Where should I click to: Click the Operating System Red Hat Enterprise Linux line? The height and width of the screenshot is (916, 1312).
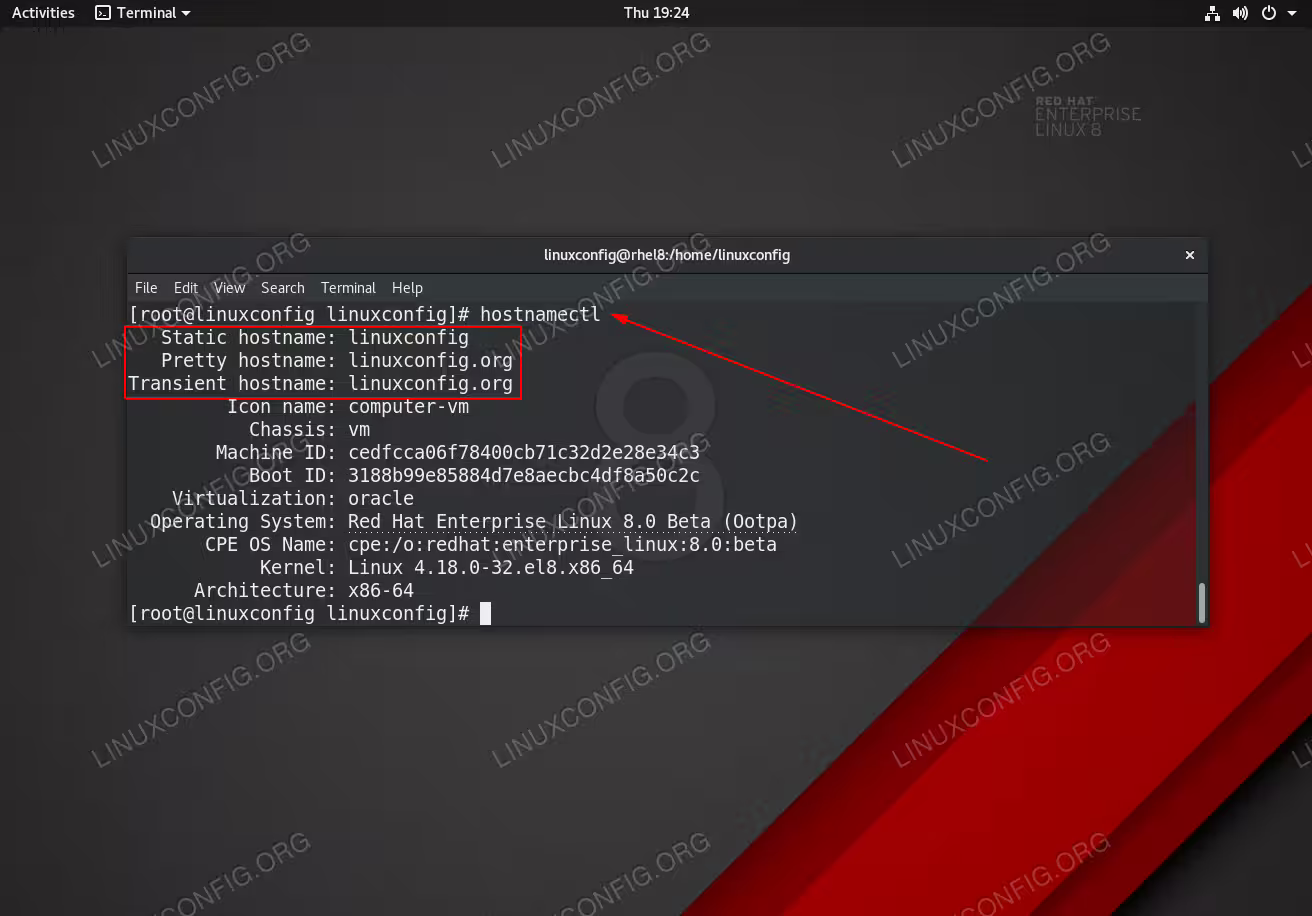point(474,521)
